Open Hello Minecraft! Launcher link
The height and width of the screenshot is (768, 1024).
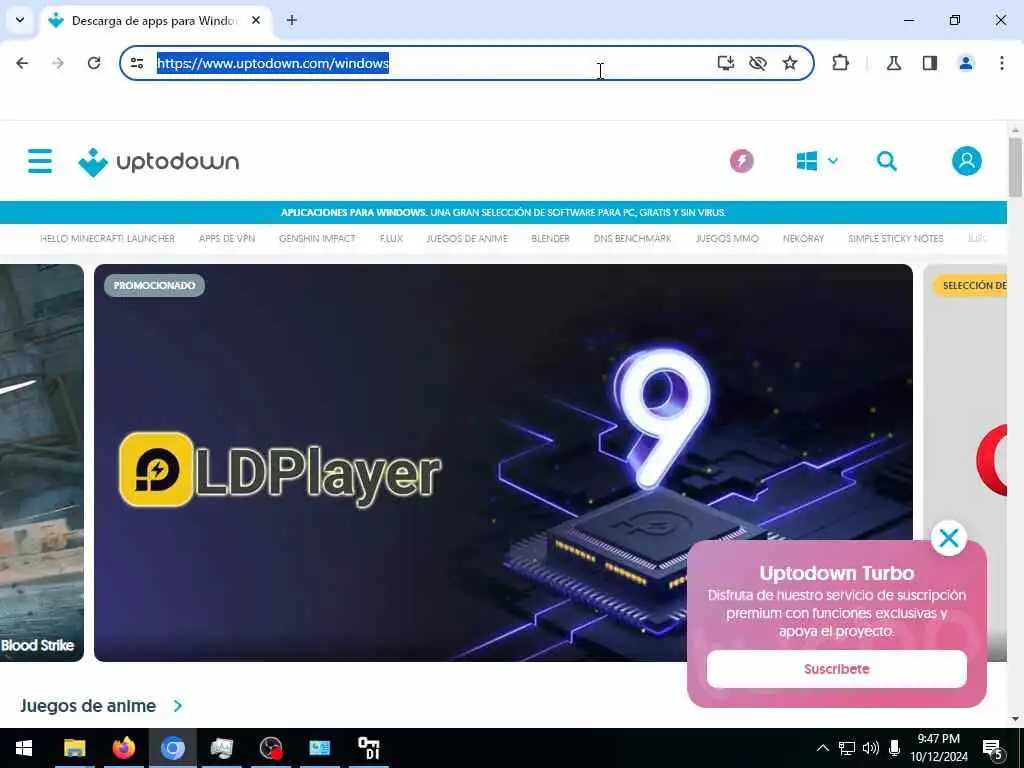pos(108,238)
